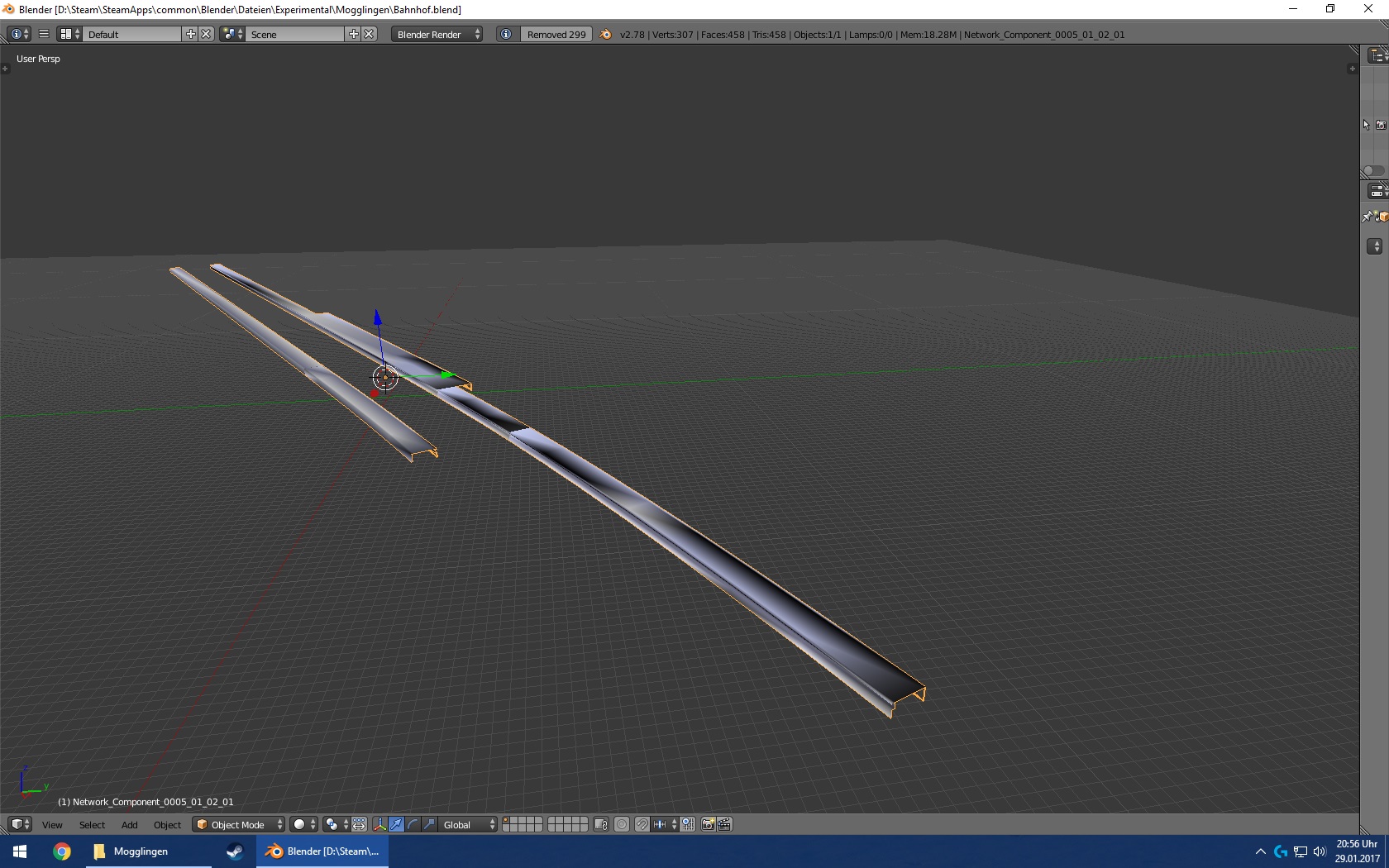This screenshot has height=868, width=1389.
Task: Toggle snap target selection option
Action: pos(688,824)
